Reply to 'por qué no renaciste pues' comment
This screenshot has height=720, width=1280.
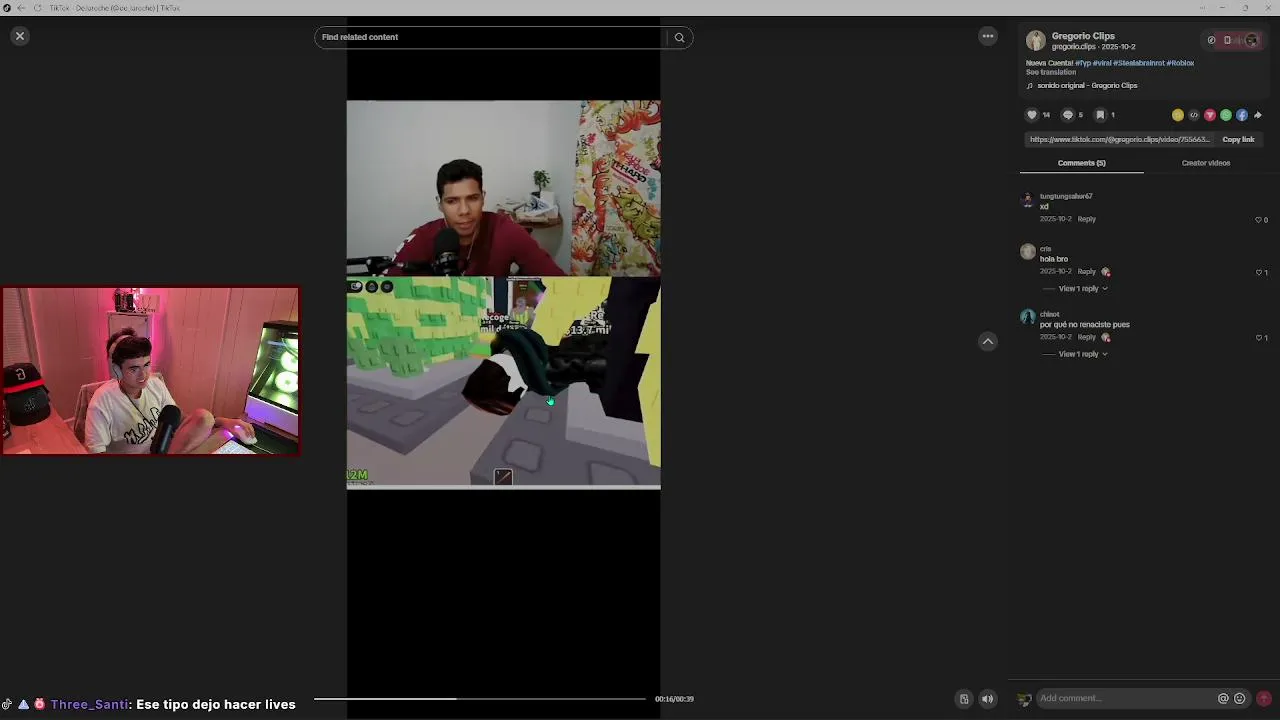click(x=1087, y=337)
